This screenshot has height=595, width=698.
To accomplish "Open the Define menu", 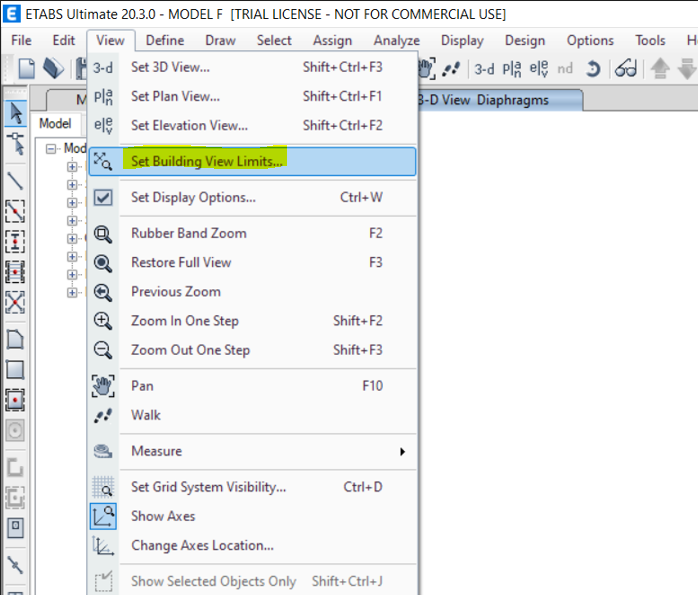I will [165, 40].
